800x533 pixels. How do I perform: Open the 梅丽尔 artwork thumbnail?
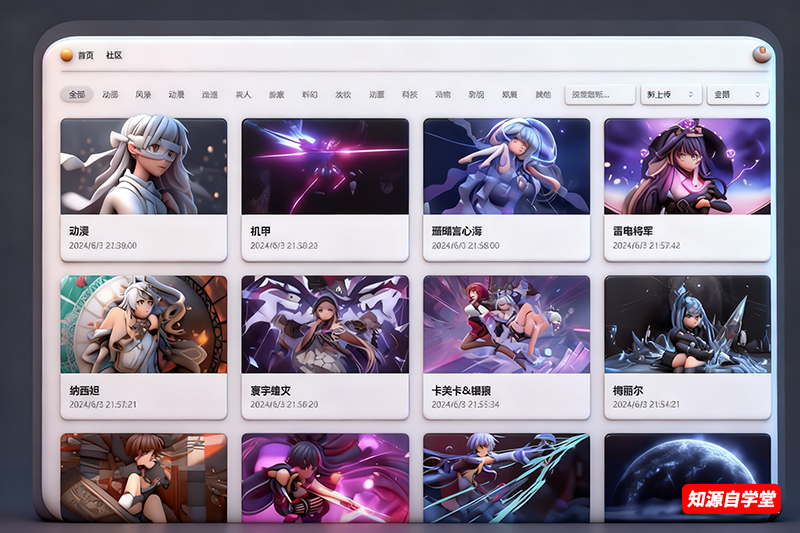pos(687,324)
